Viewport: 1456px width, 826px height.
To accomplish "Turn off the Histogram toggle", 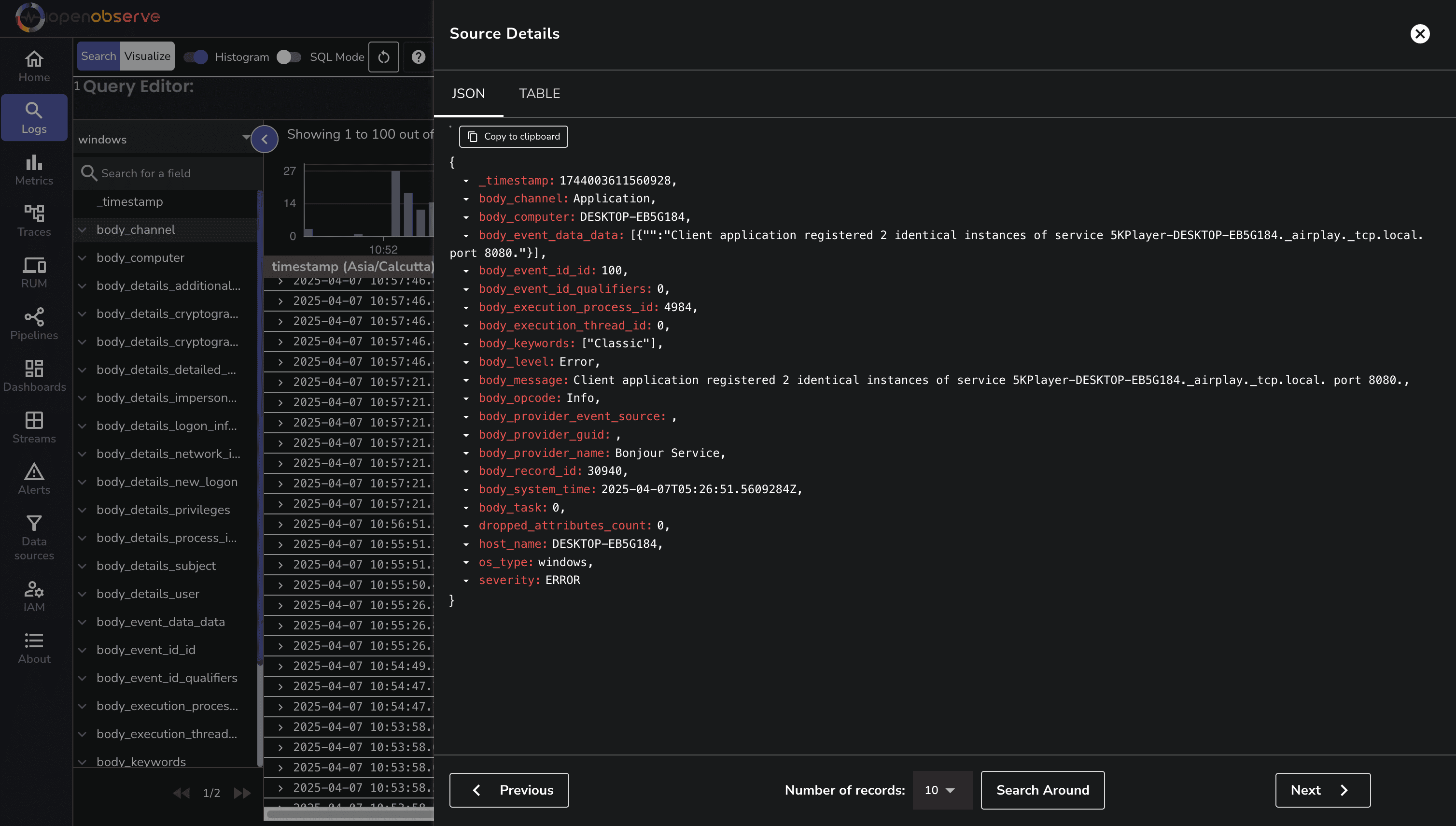I will (196, 57).
